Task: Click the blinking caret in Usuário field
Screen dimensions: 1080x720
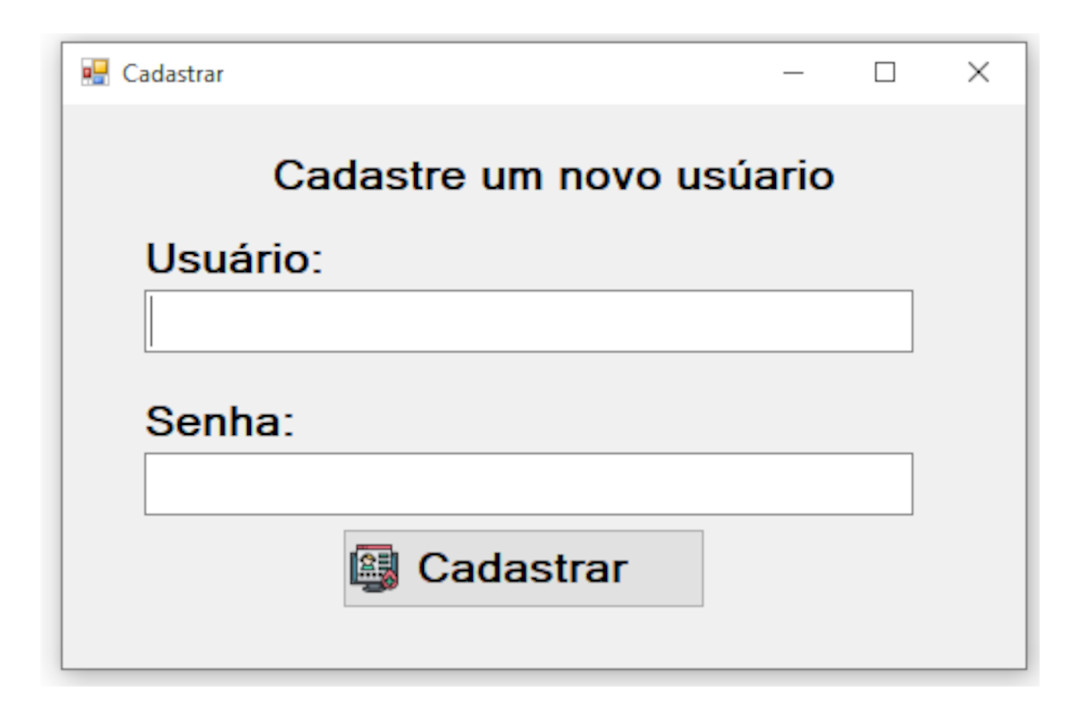Action: pos(152,321)
